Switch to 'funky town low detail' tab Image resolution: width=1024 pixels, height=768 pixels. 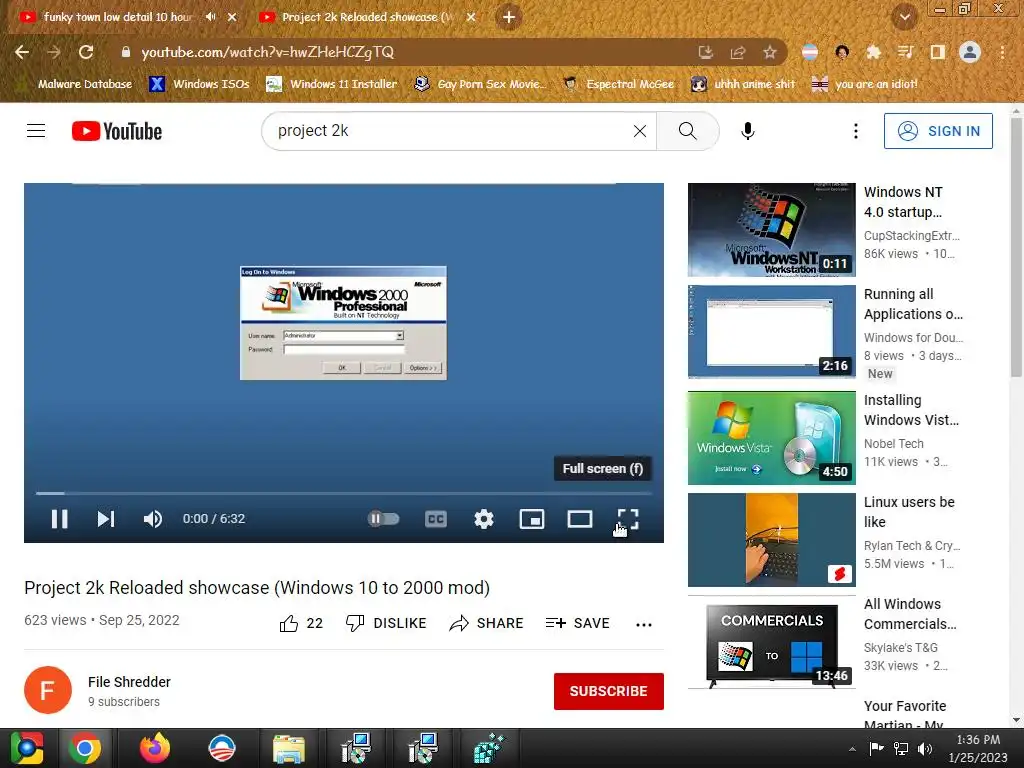click(118, 17)
